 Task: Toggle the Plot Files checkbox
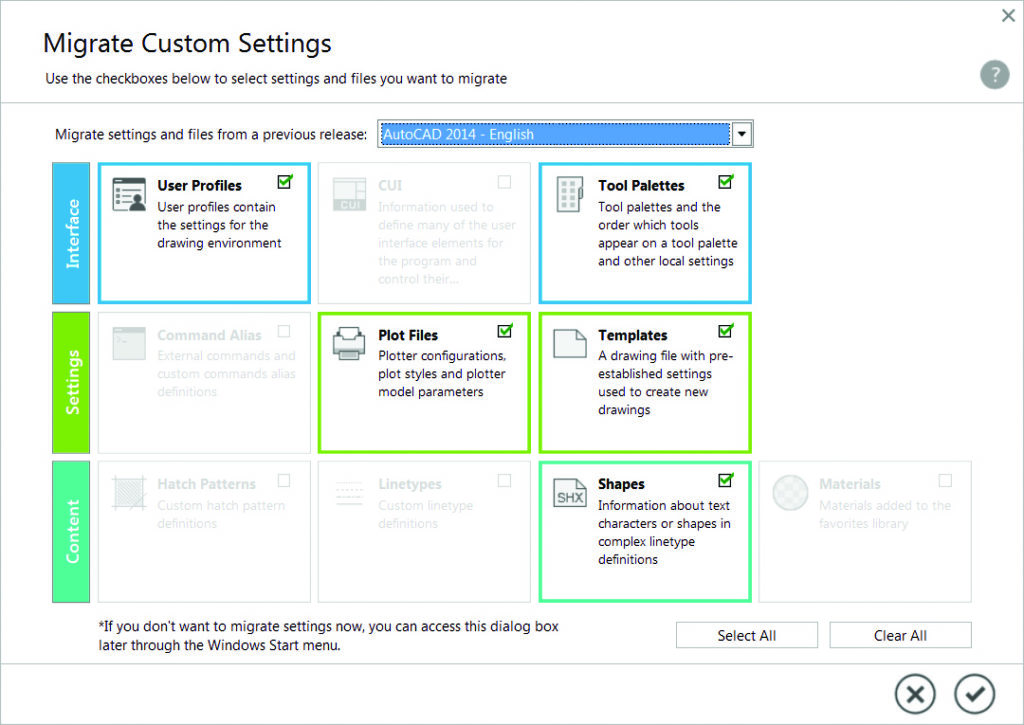[505, 331]
